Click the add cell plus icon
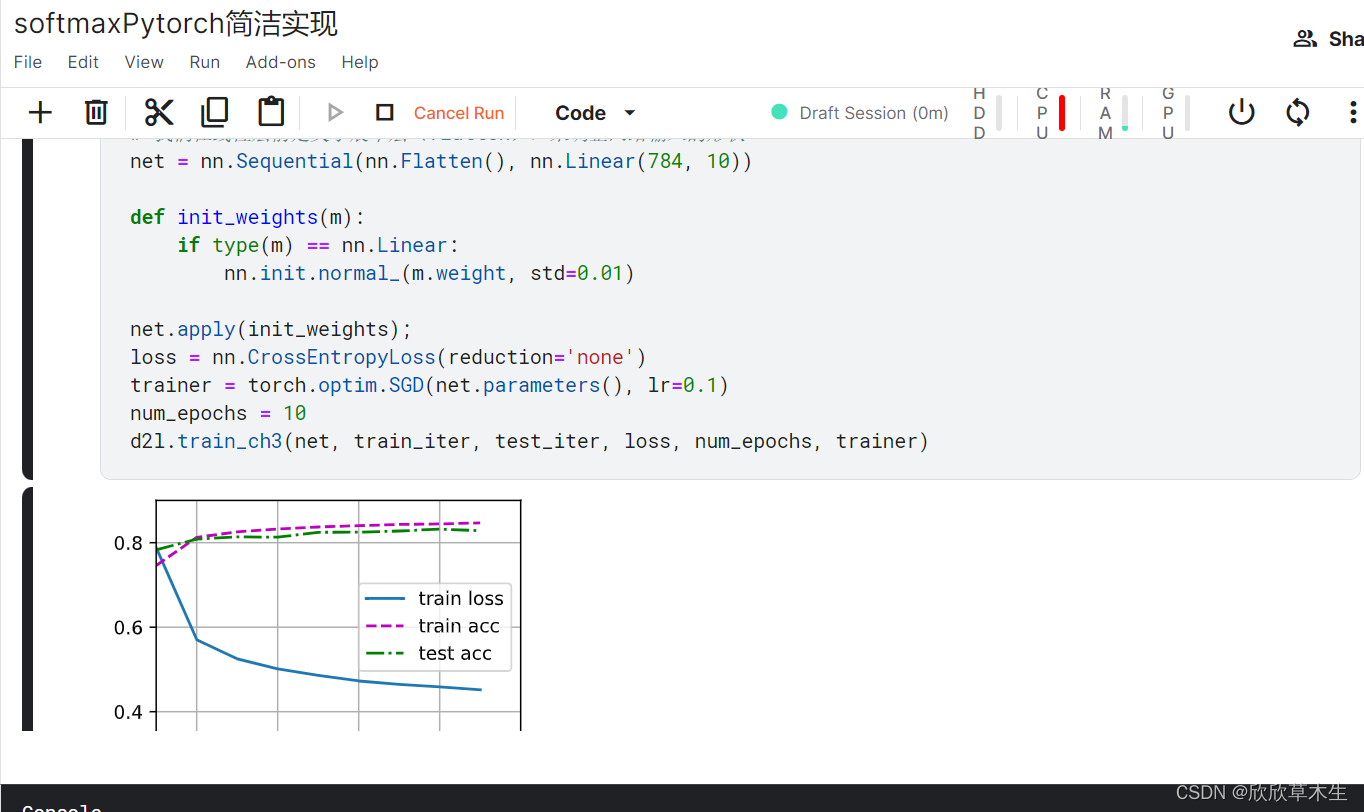 tap(40, 112)
